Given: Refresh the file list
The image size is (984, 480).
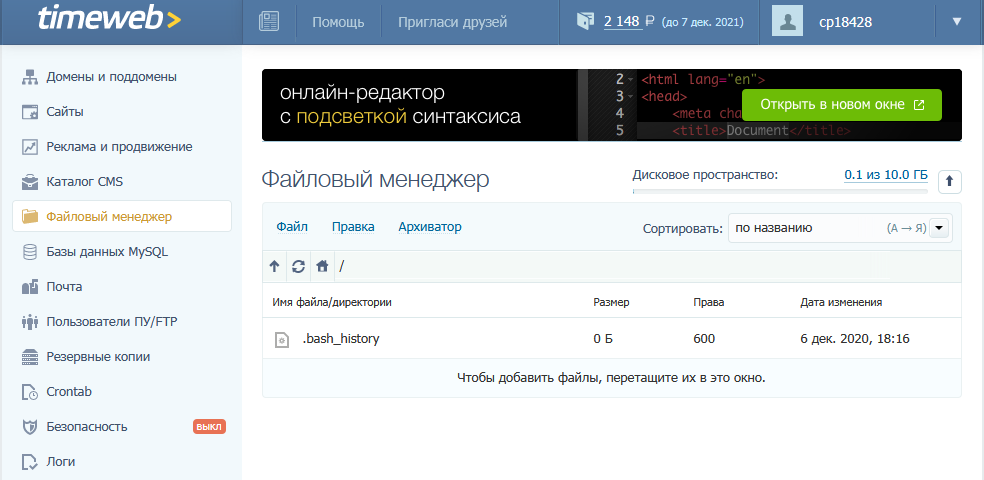Looking at the screenshot, I should tap(299, 267).
